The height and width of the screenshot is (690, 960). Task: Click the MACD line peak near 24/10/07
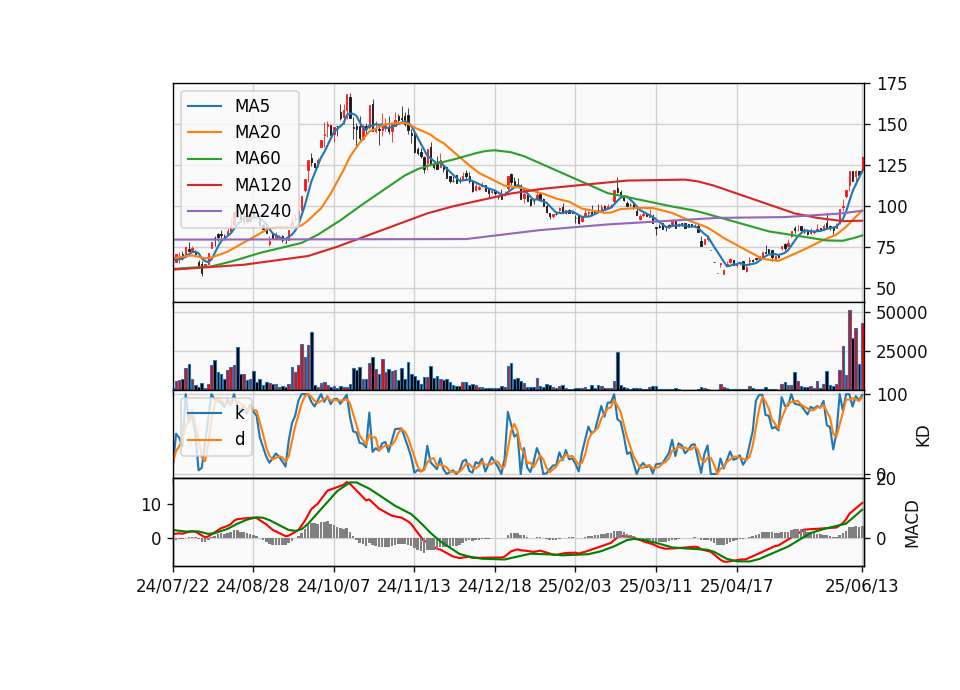pyautogui.click(x=349, y=482)
